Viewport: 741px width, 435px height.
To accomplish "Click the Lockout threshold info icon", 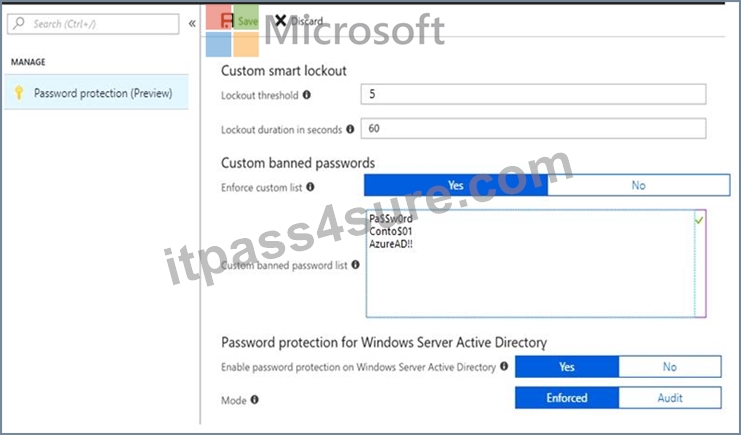I will pos(307,95).
